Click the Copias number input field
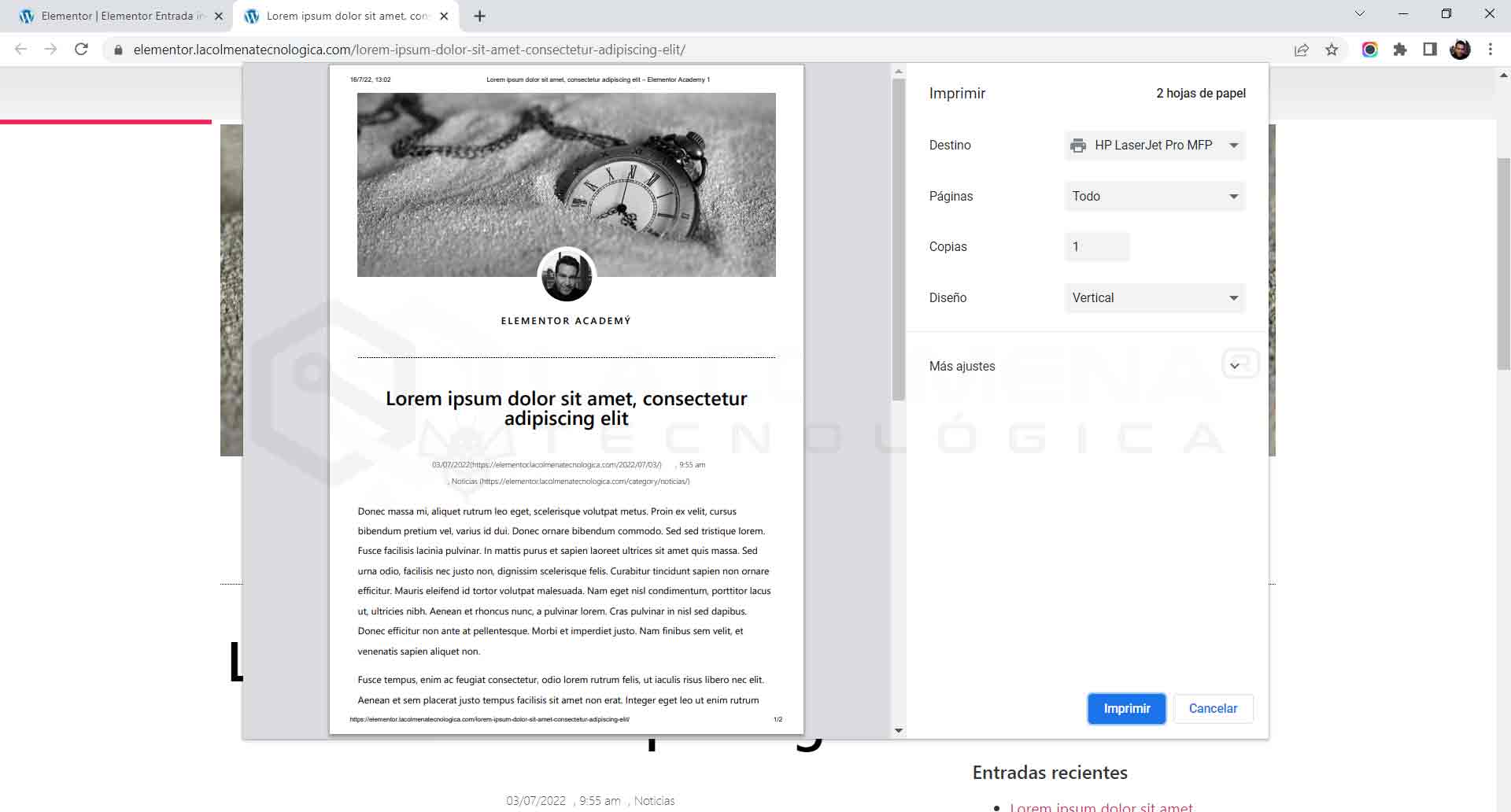The width and height of the screenshot is (1511, 812). click(x=1096, y=246)
